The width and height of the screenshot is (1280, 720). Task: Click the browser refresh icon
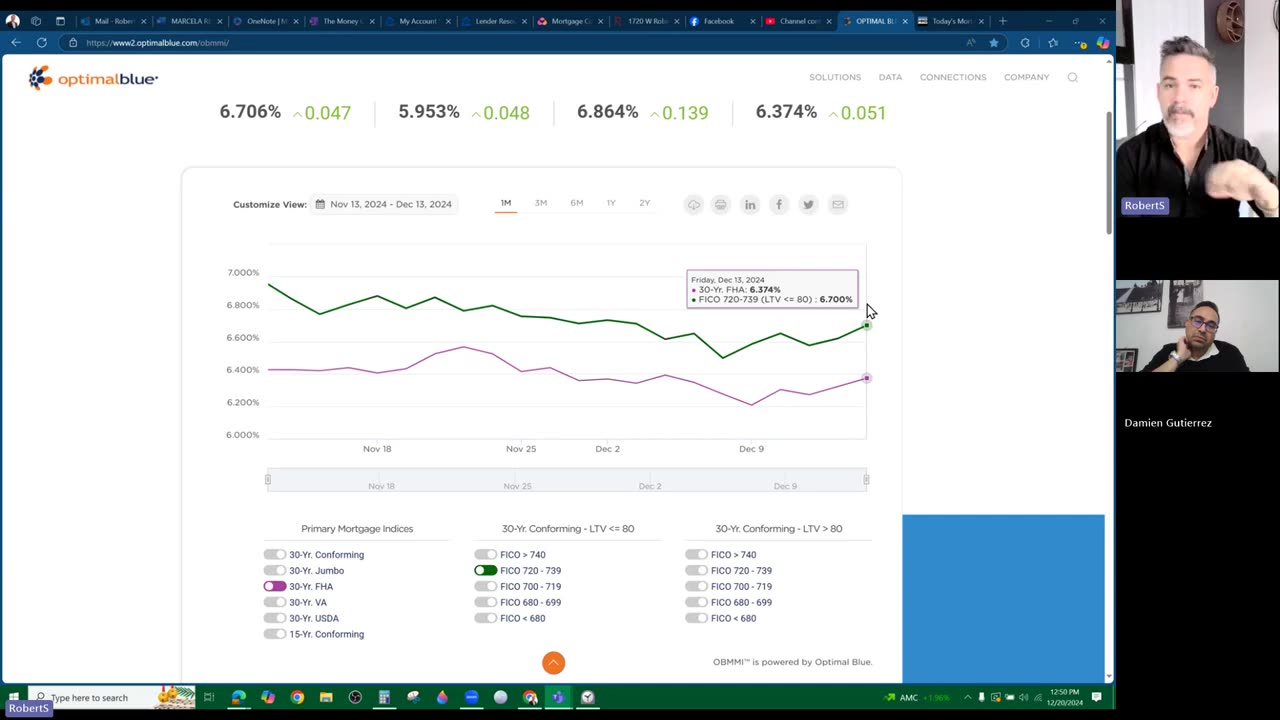click(41, 43)
